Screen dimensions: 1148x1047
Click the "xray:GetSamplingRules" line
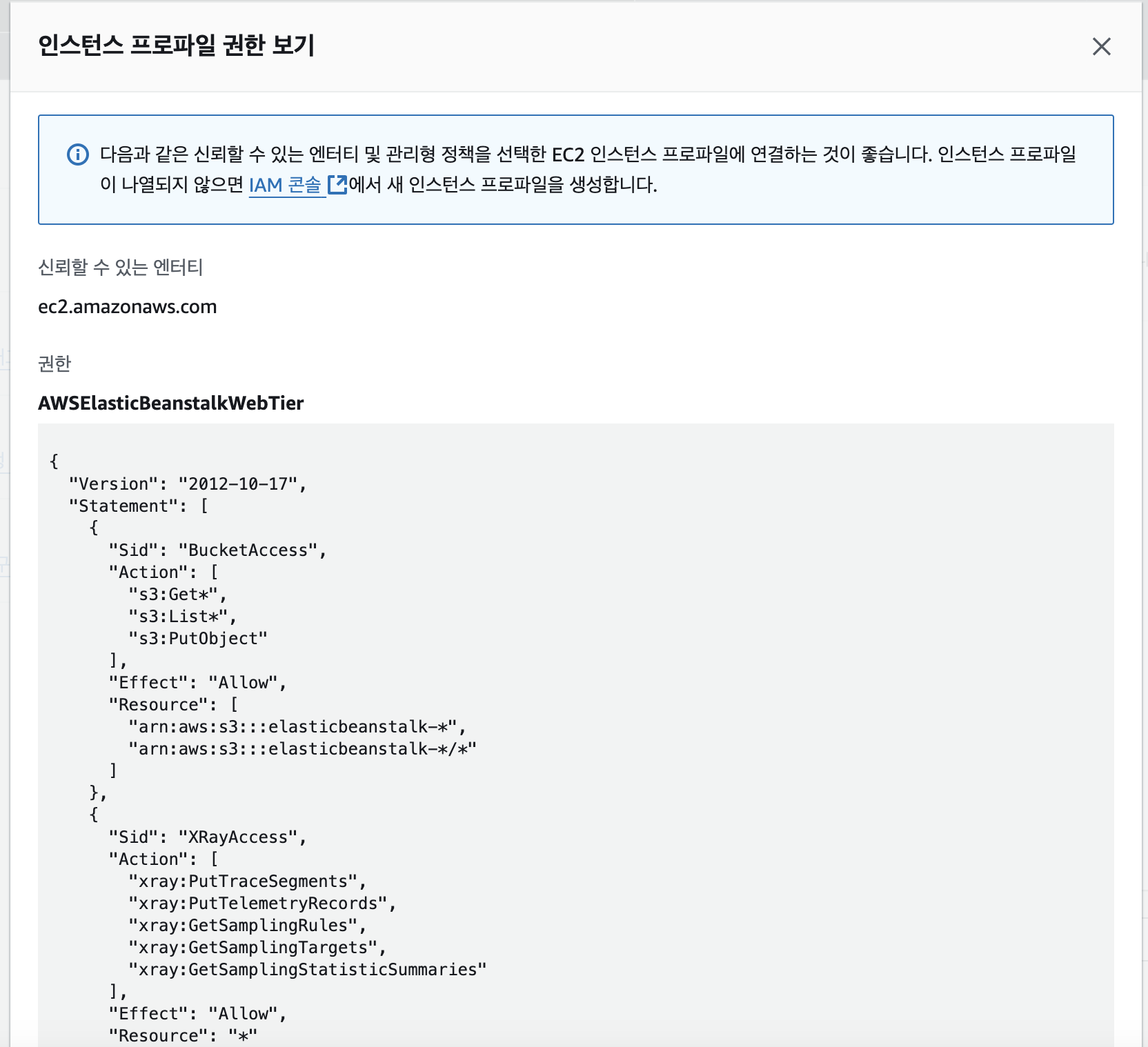click(x=248, y=925)
